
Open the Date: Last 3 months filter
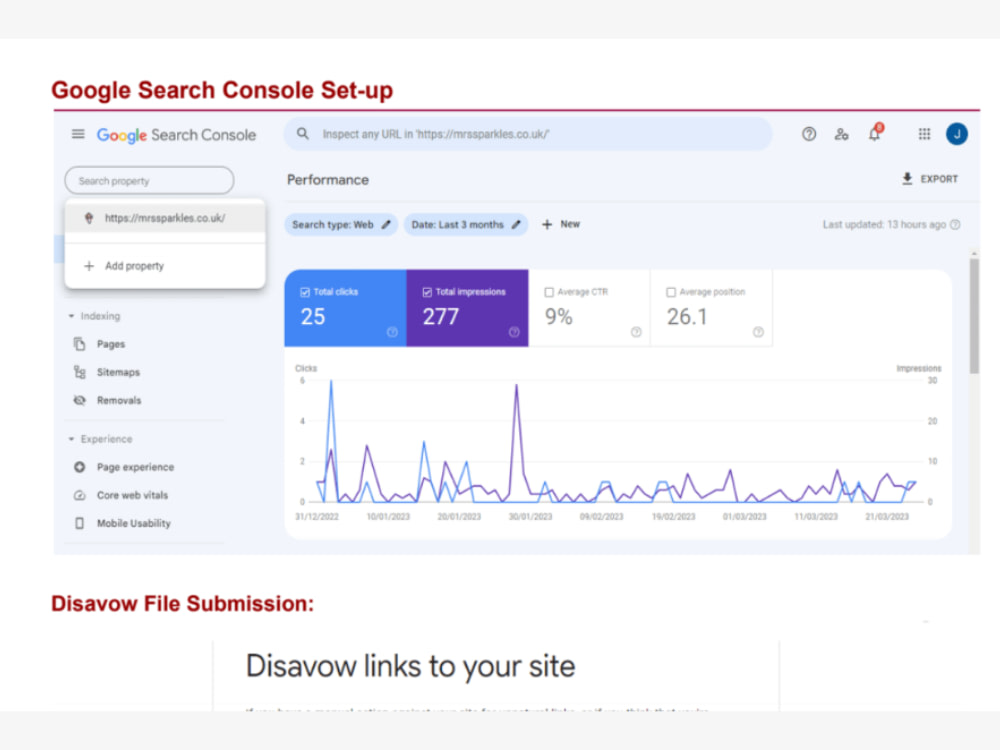466,224
